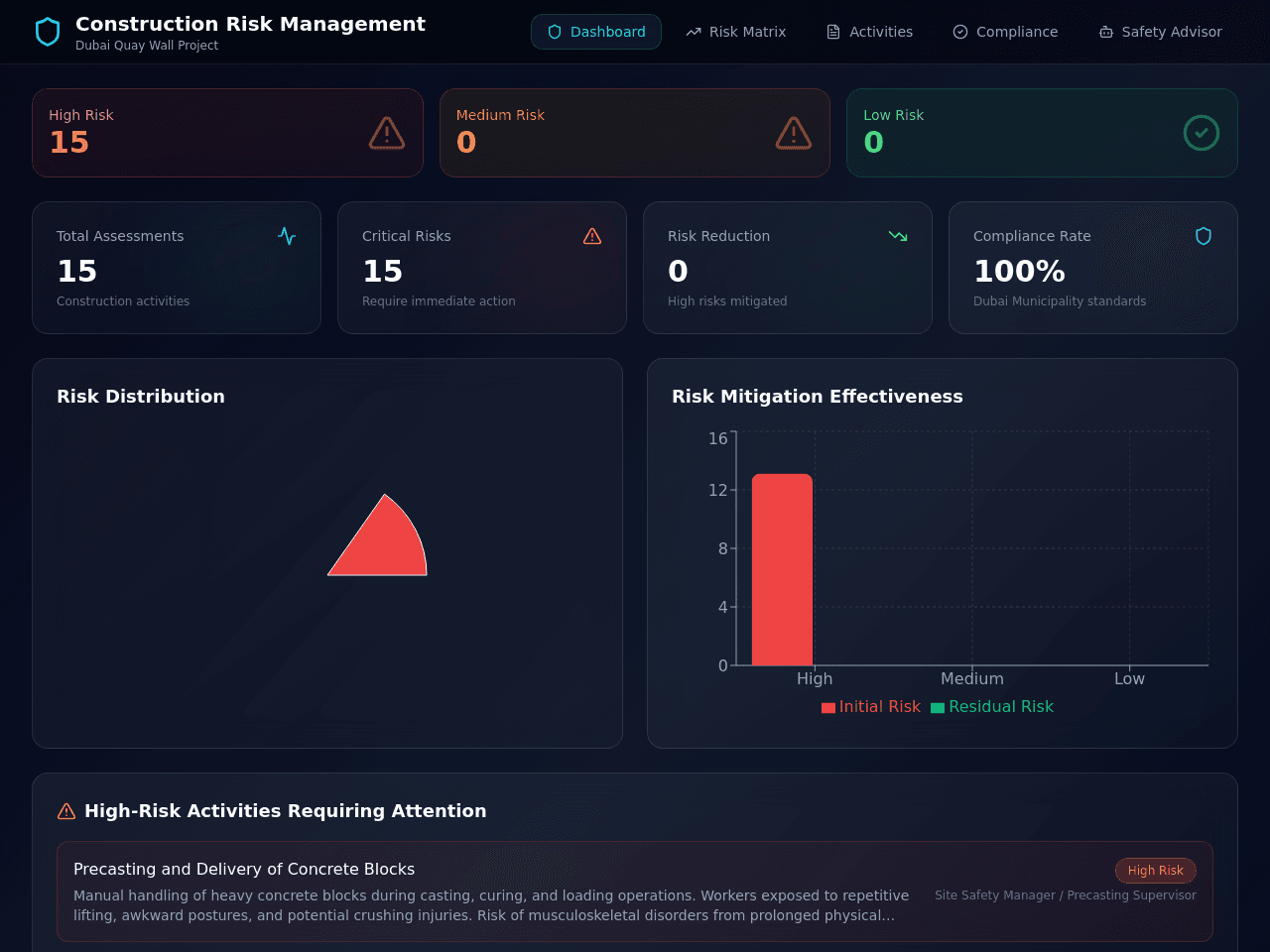Click the Low Risk check circle icon
Viewport: 1270px width, 952px height.
pyautogui.click(x=1202, y=133)
